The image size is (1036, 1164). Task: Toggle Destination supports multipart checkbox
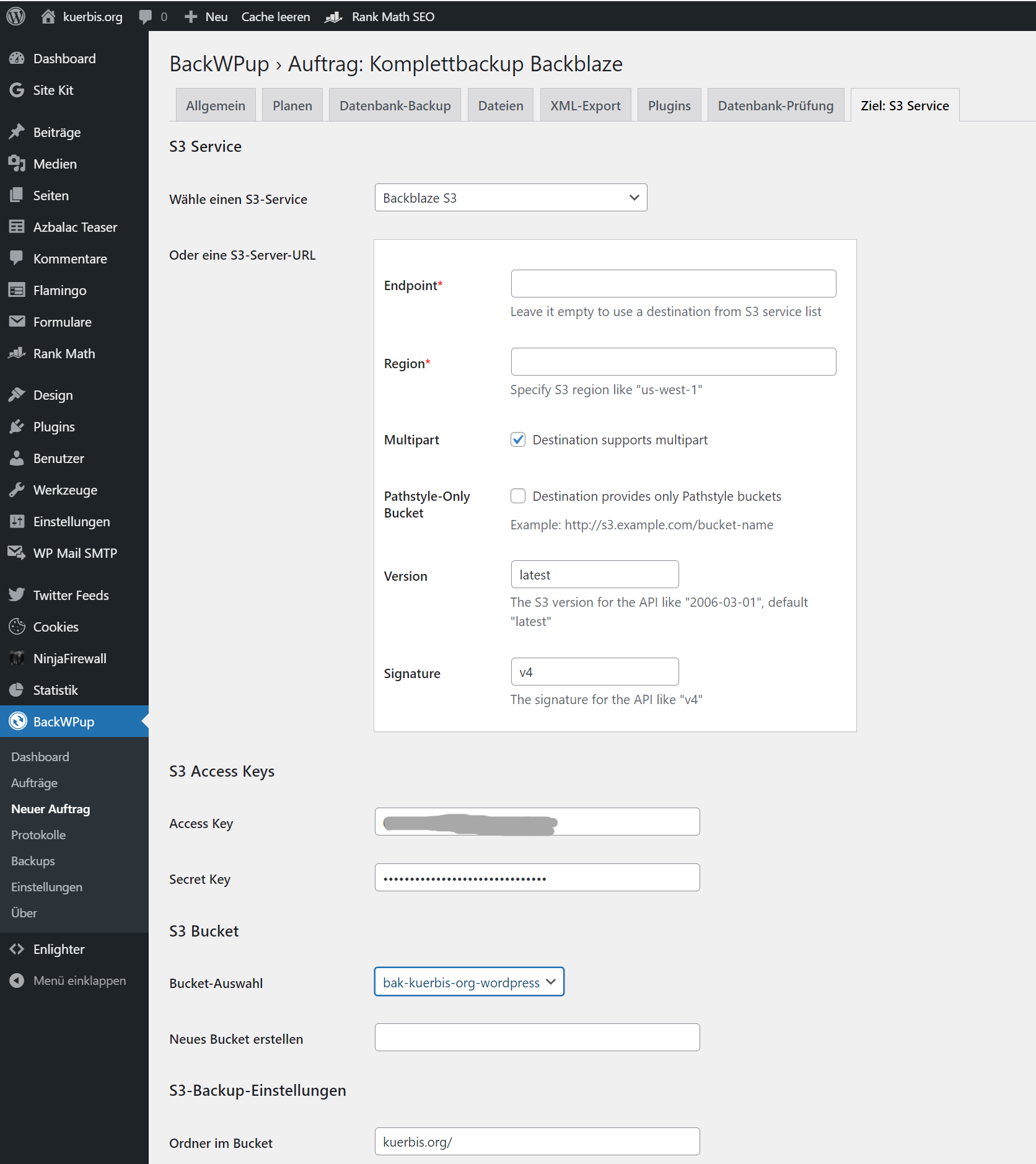[x=518, y=439]
